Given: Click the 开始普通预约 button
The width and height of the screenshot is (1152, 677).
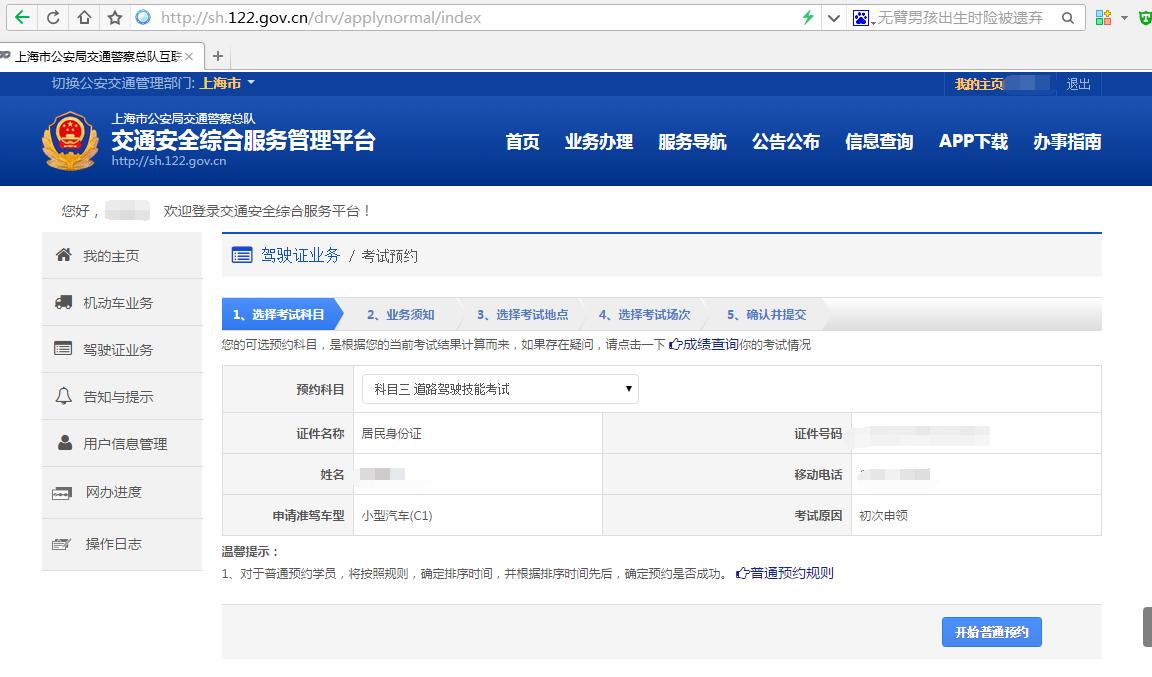Looking at the screenshot, I should pos(990,631).
